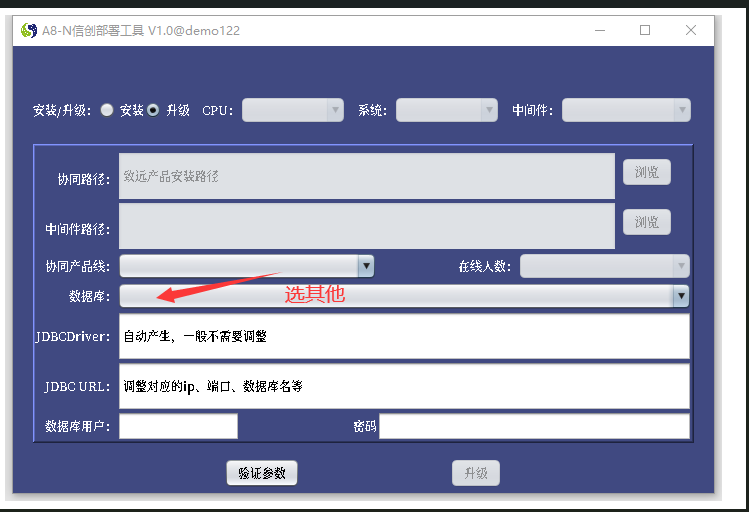Maximize the A8-N deployment tool window
Image resolution: width=749 pixels, height=512 pixels.
click(x=645, y=31)
